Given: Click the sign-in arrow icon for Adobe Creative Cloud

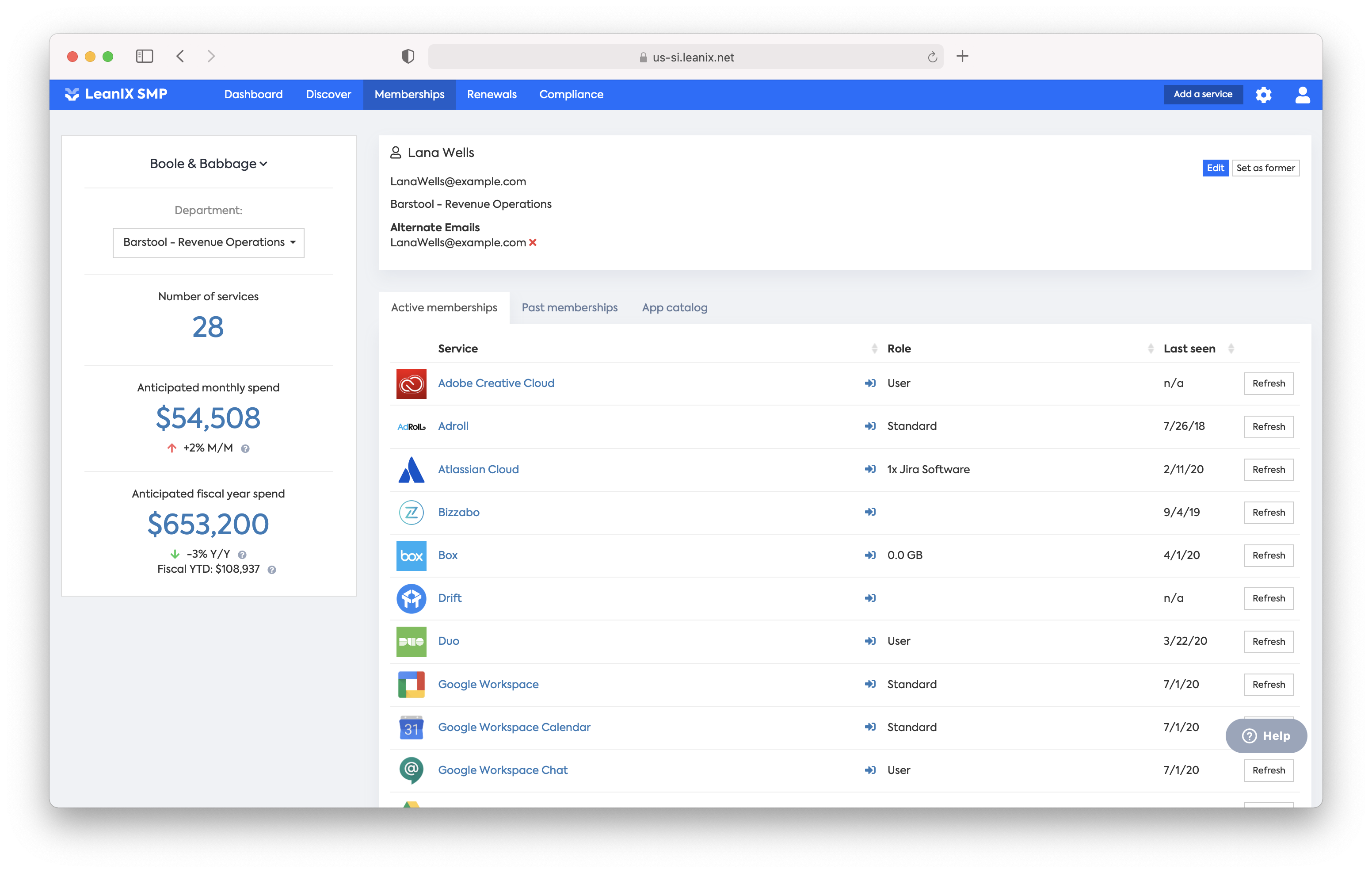Looking at the screenshot, I should (869, 383).
